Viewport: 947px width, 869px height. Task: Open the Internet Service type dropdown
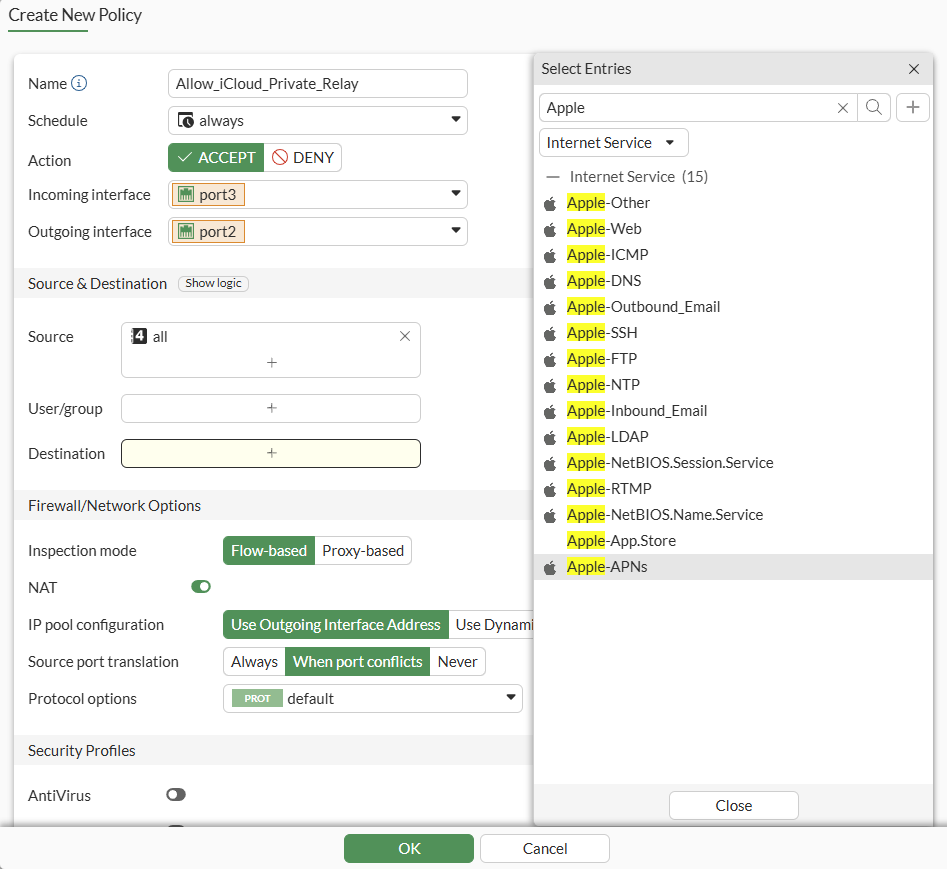tap(613, 143)
